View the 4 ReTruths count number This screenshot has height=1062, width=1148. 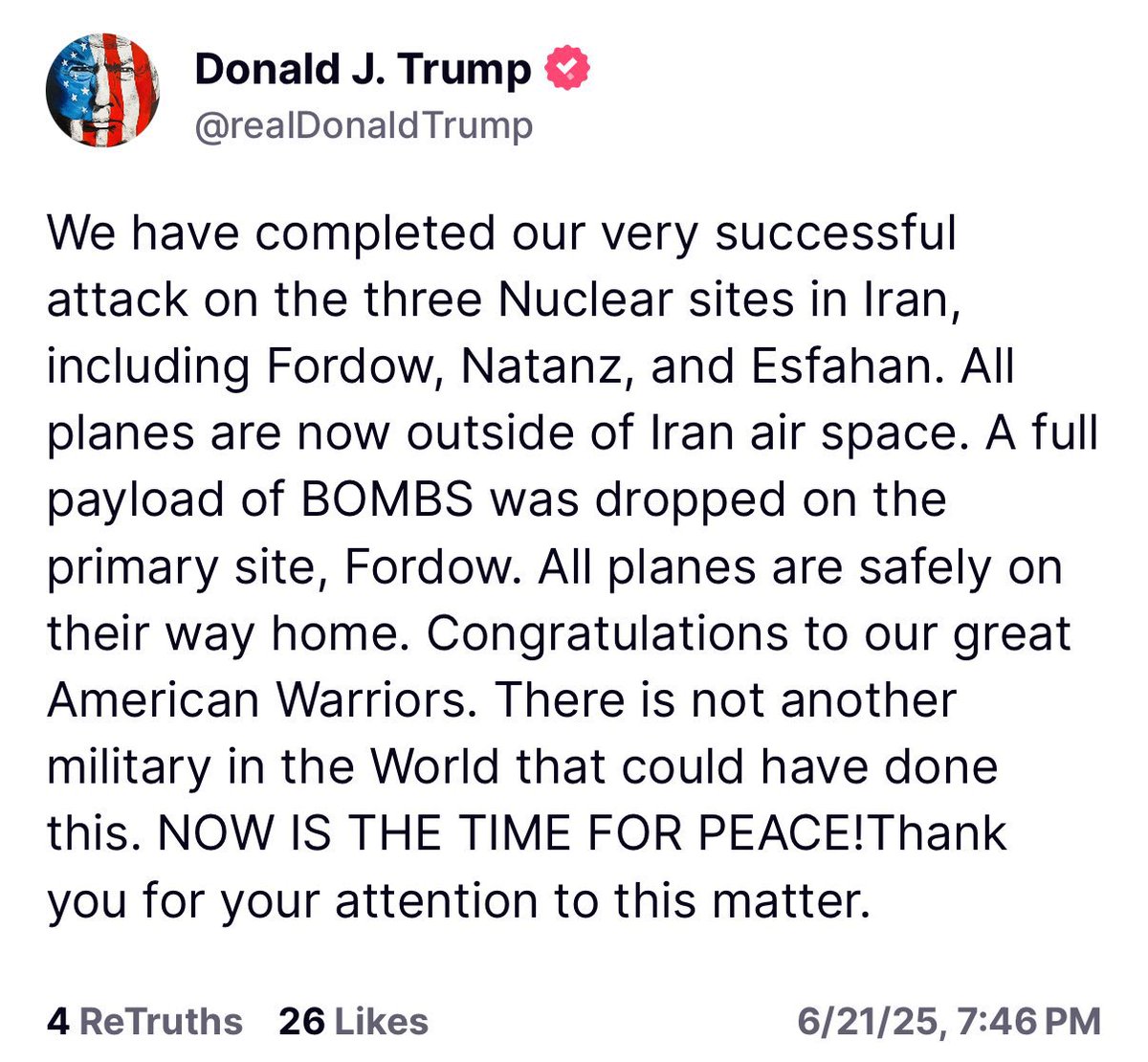[x=57, y=1021]
